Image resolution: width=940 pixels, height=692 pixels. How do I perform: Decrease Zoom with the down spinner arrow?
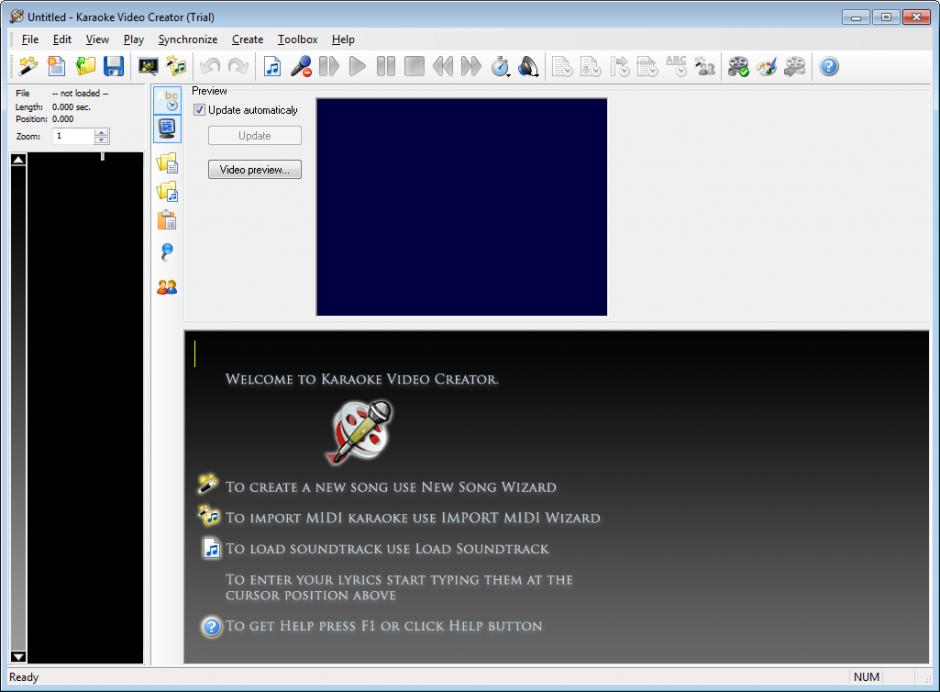pyautogui.click(x=102, y=140)
